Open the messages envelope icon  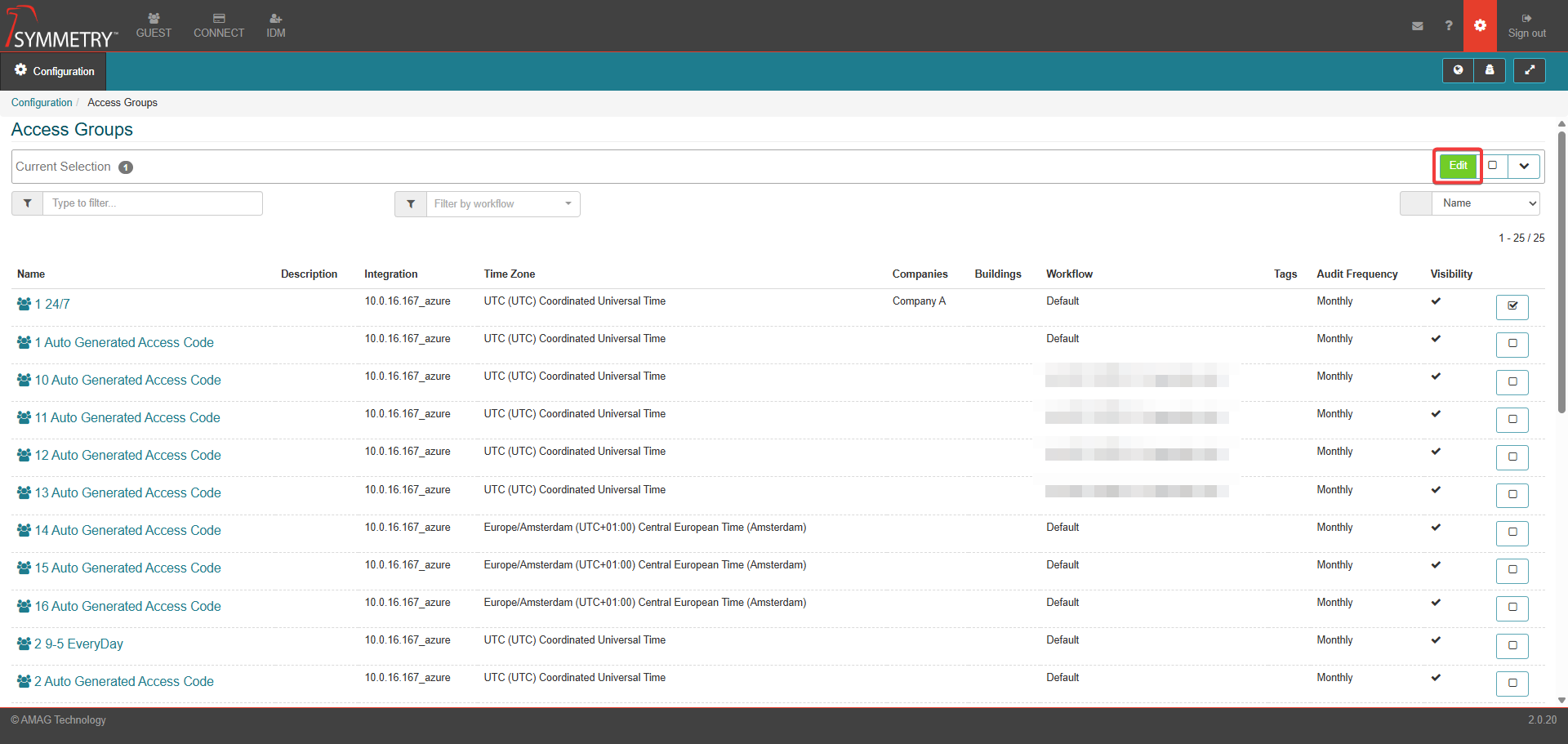[1418, 26]
